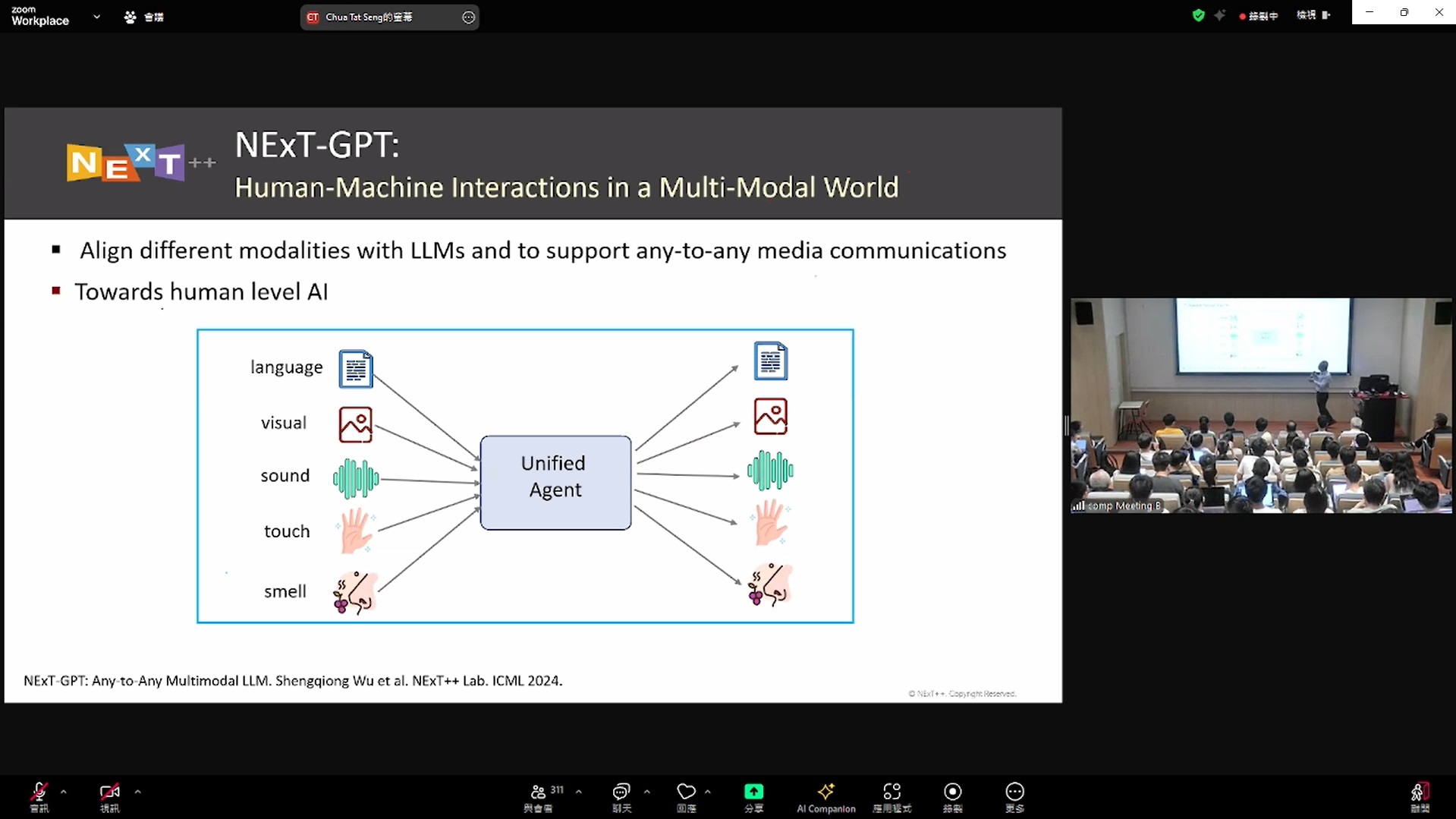Click the input smell nose icon

click(x=355, y=592)
